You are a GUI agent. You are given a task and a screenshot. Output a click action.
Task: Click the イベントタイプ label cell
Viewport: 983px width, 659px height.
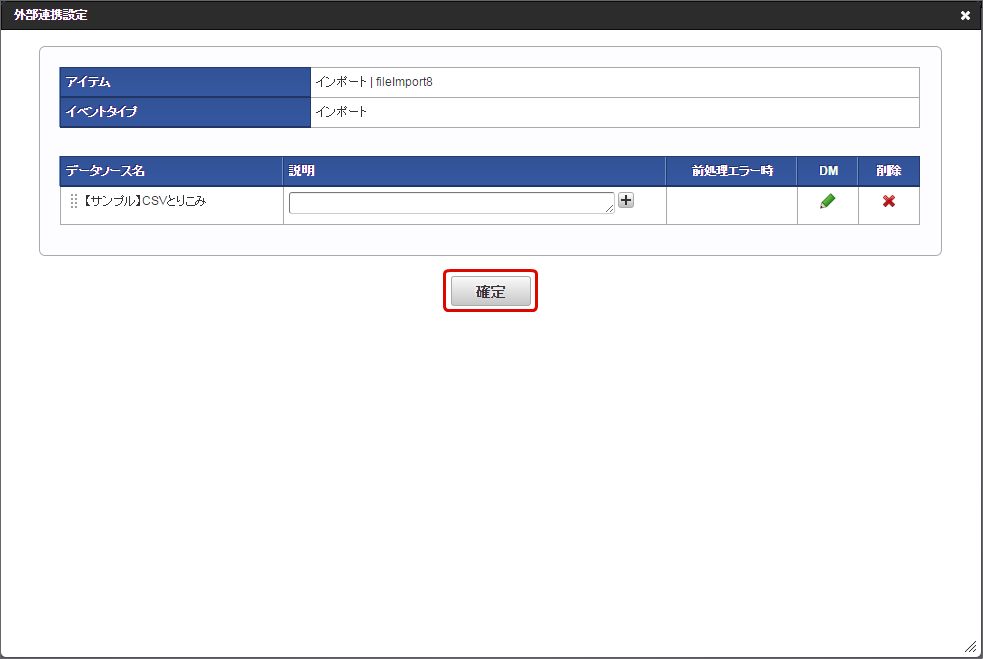(185, 112)
